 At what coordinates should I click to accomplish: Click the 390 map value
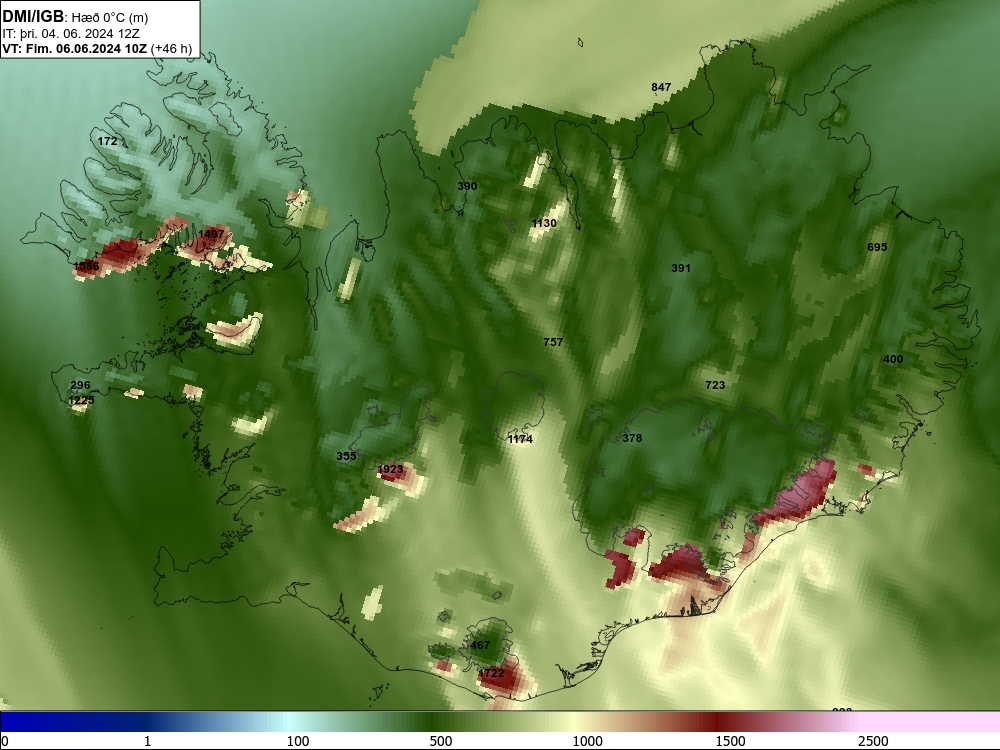(467, 186)
